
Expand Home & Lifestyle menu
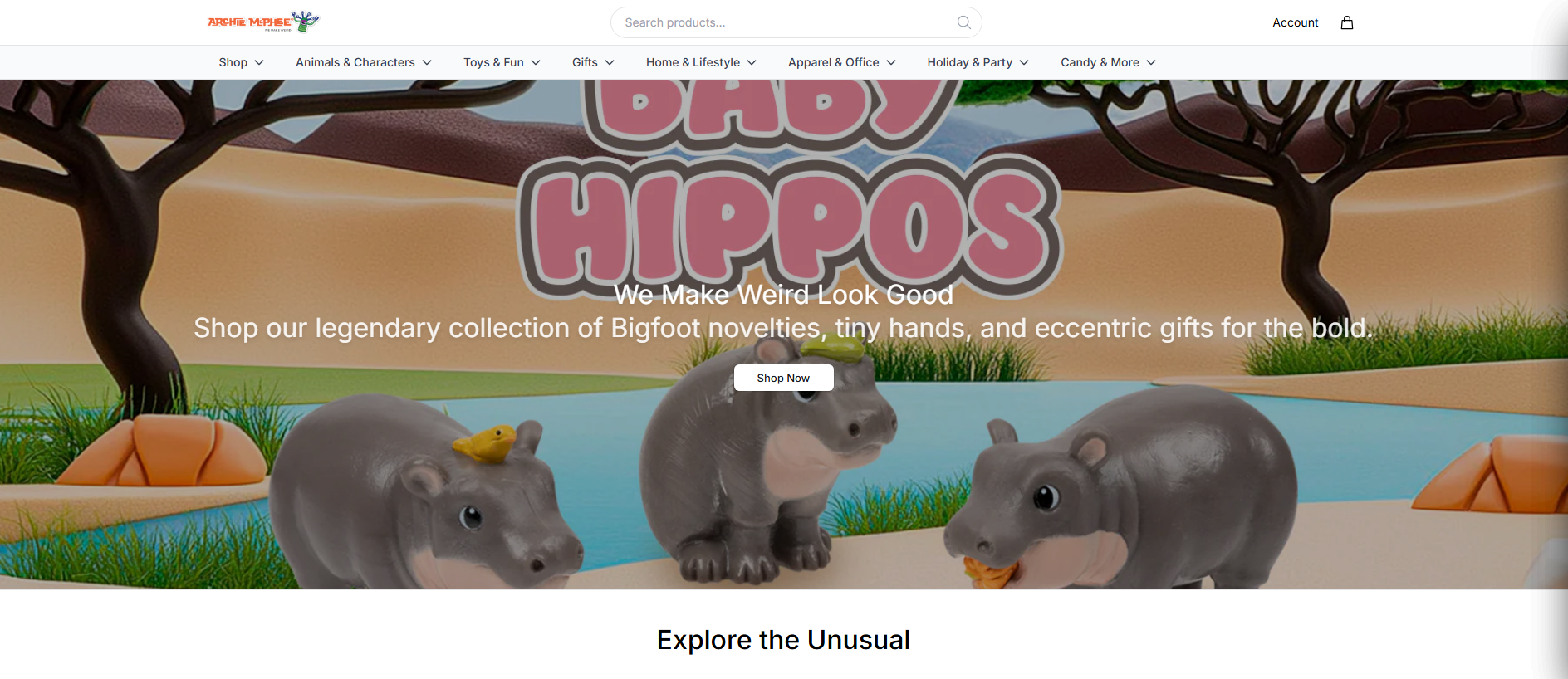coord(701,62)
